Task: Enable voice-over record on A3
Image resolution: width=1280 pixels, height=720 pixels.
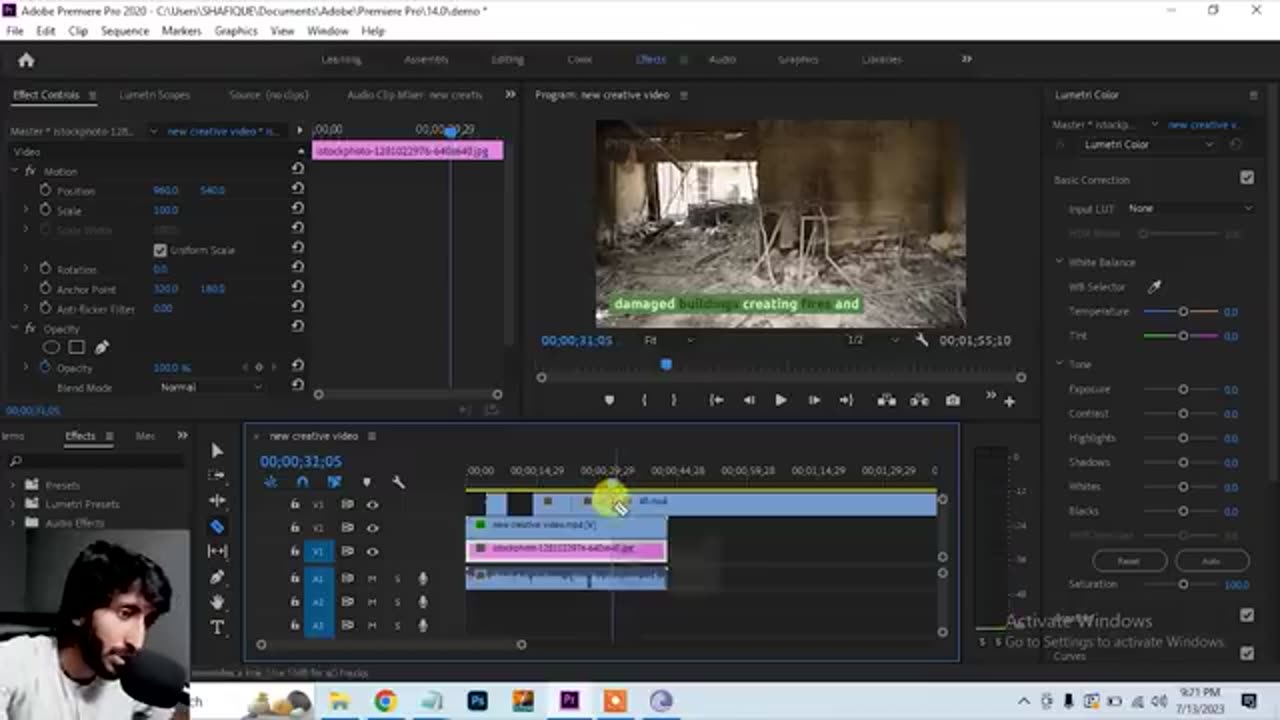Action: coord(422,626)
